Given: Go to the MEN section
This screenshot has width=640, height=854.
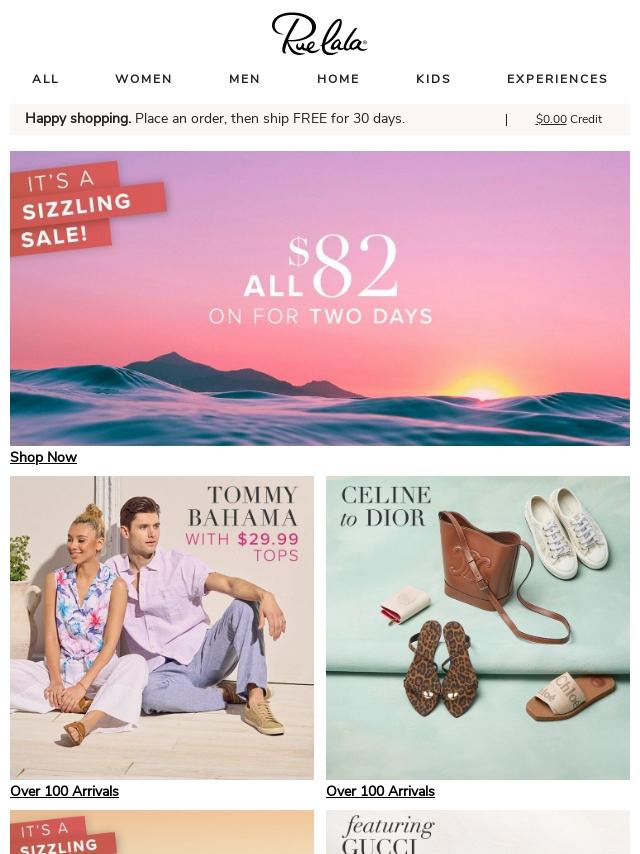Looking at the screenshot, I should tap(245, 78).
